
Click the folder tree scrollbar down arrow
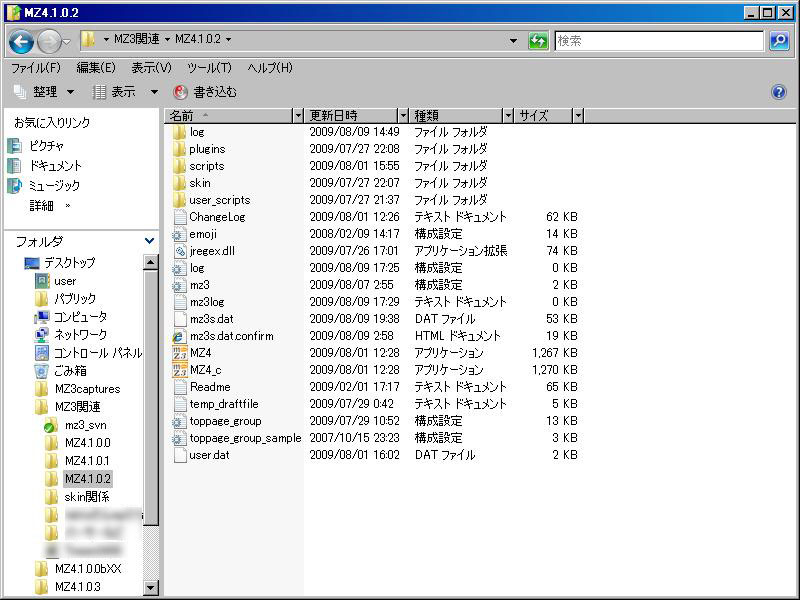151,588
